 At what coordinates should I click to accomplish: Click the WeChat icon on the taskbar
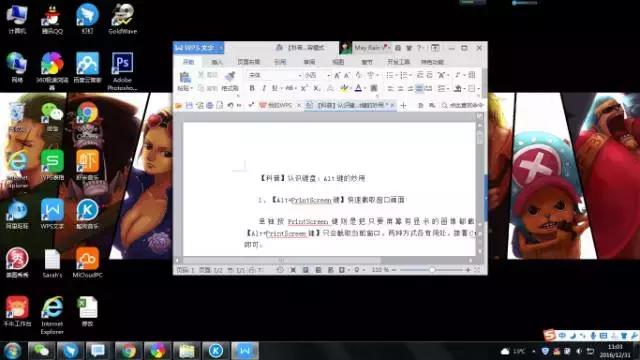pyautogui.click(x=41, y=351)
